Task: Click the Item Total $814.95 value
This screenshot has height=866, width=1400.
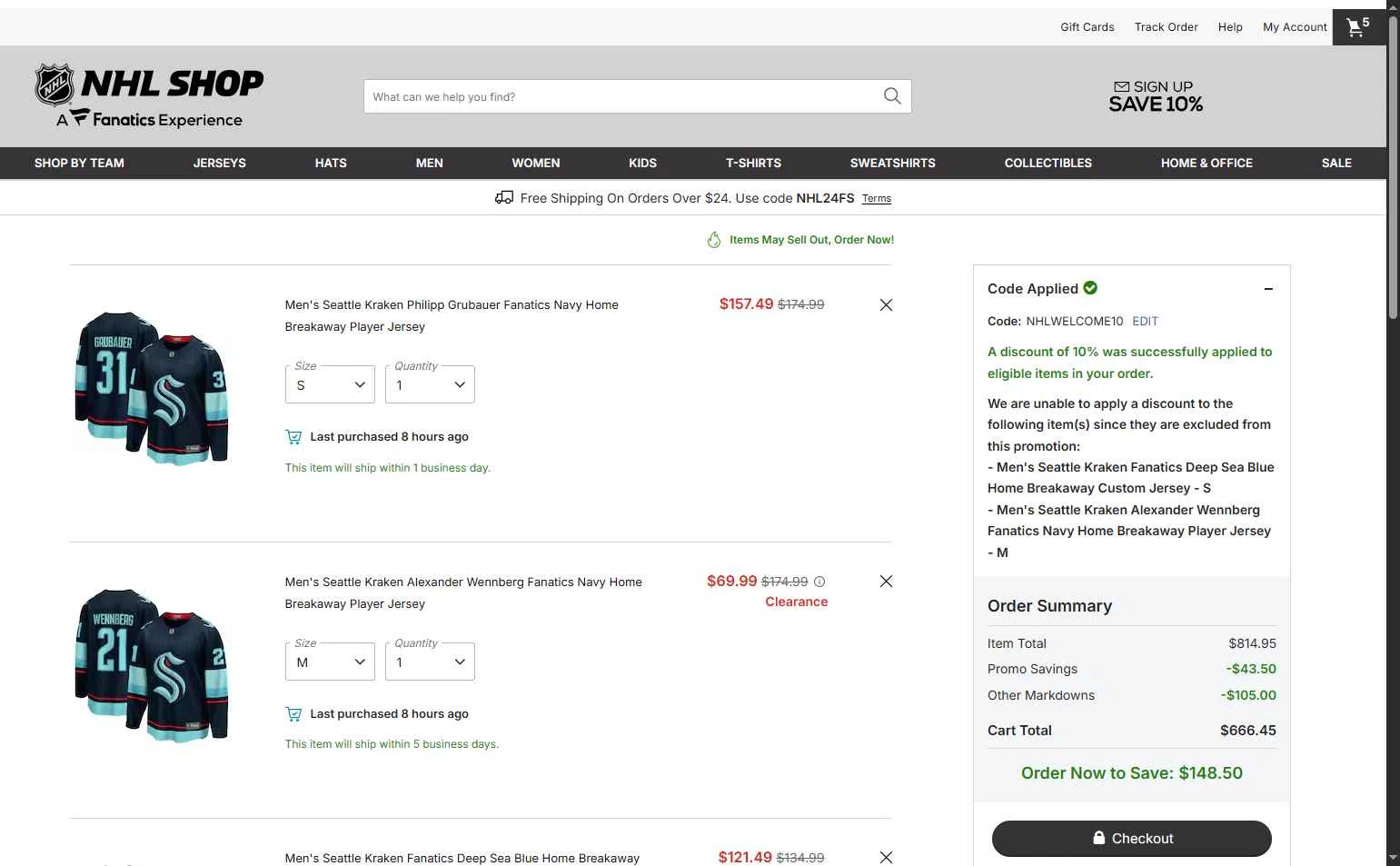Action: [x=1252, y=643]
